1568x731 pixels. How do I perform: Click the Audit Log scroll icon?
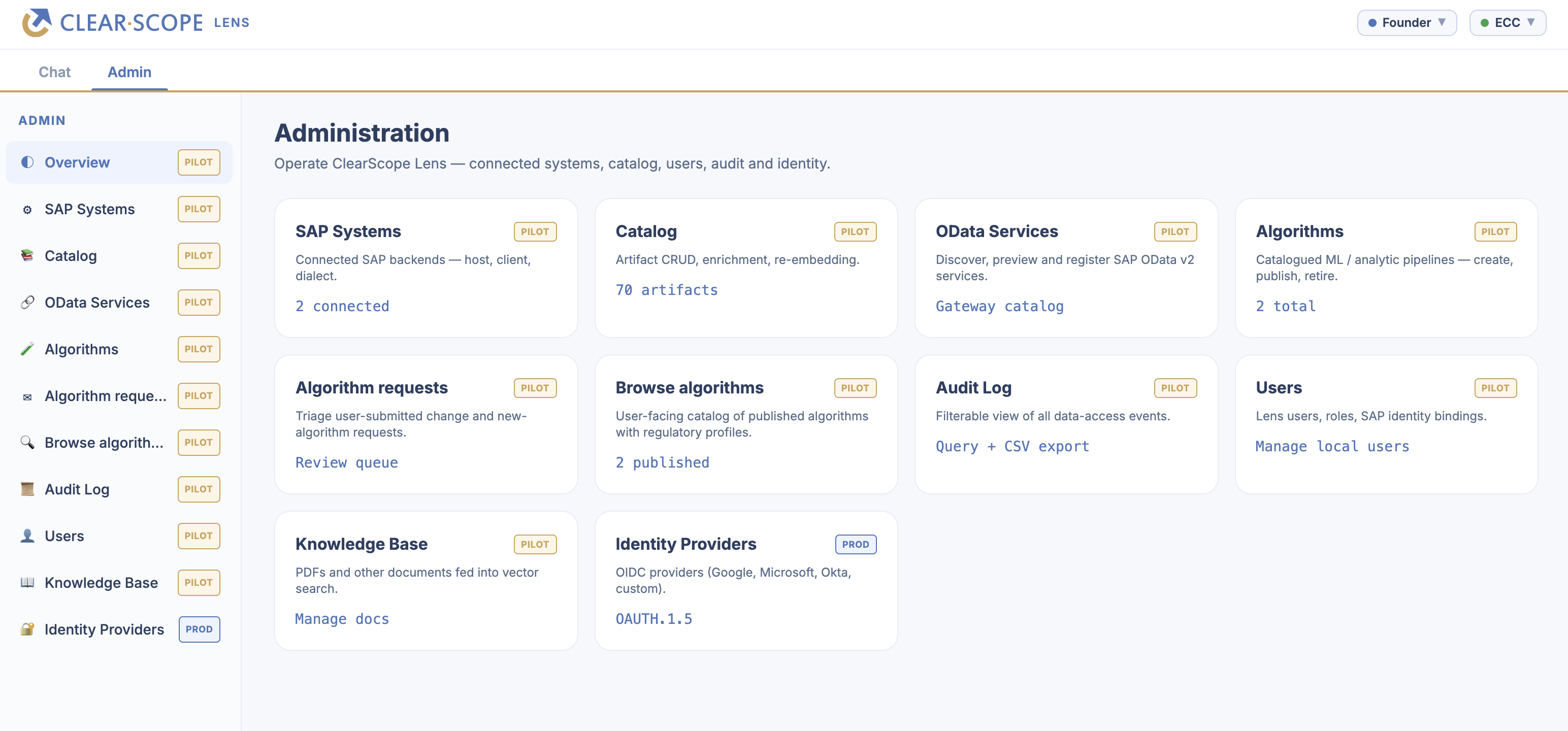[27, 489]
